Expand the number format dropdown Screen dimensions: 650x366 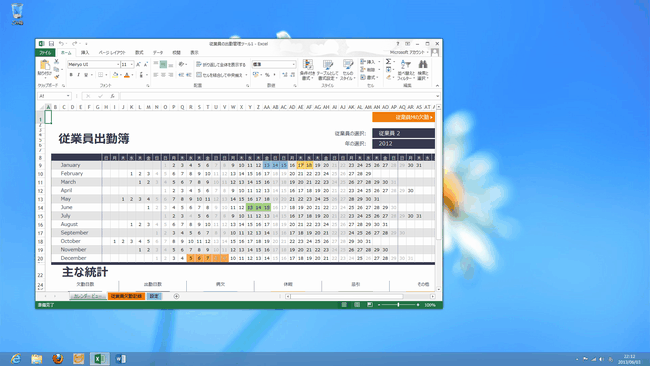point(293,65)
